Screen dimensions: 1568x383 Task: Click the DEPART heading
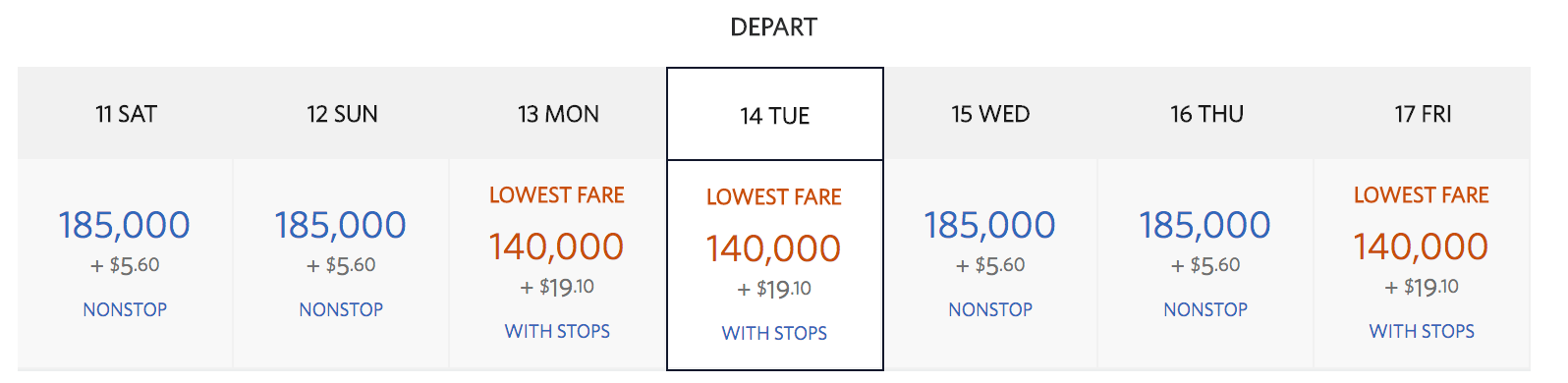[x=774, y=27]
